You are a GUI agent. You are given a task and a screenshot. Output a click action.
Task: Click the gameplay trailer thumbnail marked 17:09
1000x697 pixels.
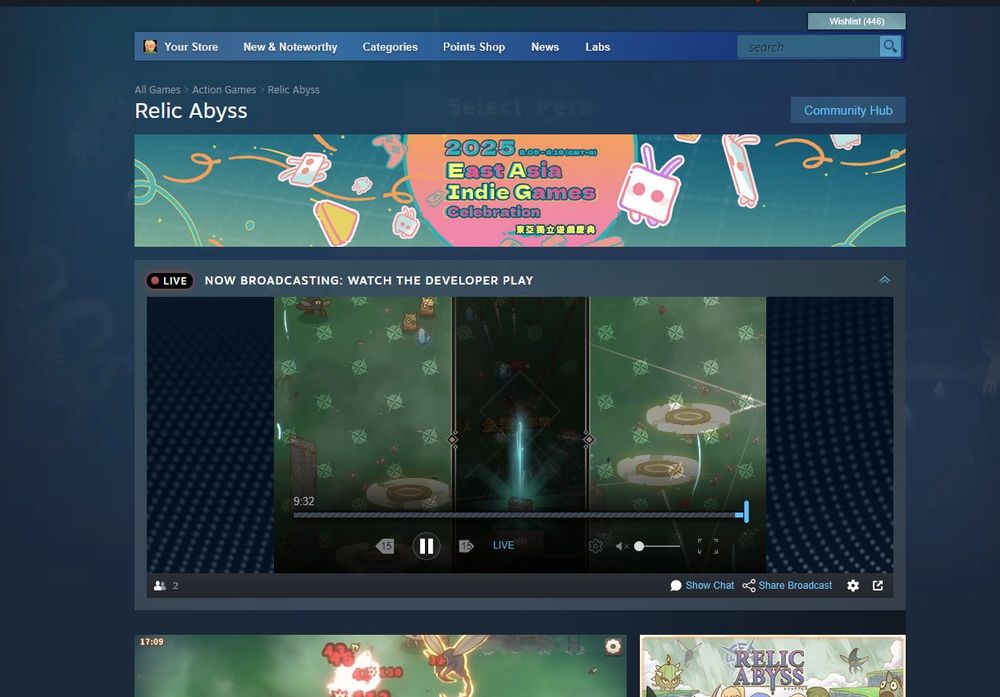point(380,666)
